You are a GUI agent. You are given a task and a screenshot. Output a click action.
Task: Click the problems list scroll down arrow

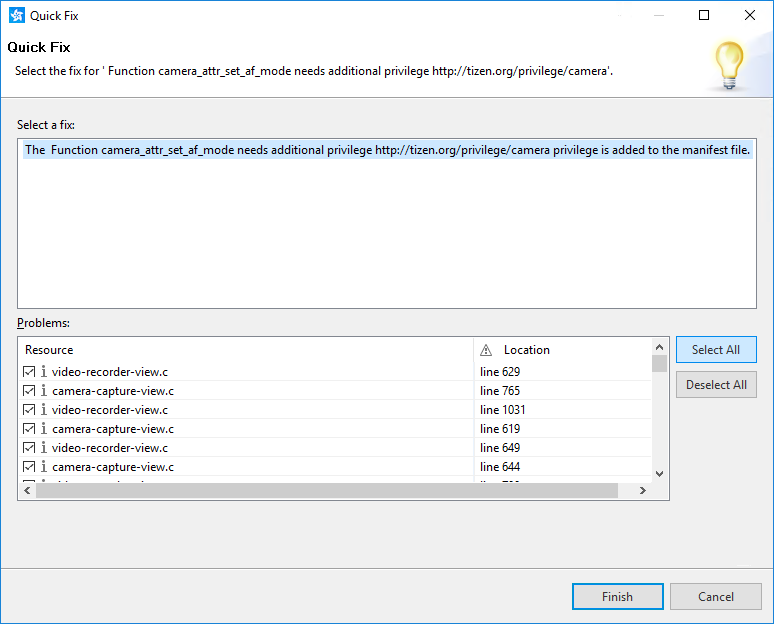tap(659, 474)
